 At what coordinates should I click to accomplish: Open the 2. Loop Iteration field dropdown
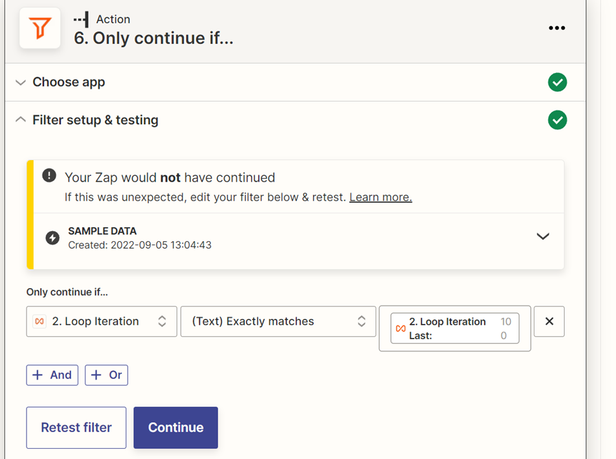pos(101,321)
